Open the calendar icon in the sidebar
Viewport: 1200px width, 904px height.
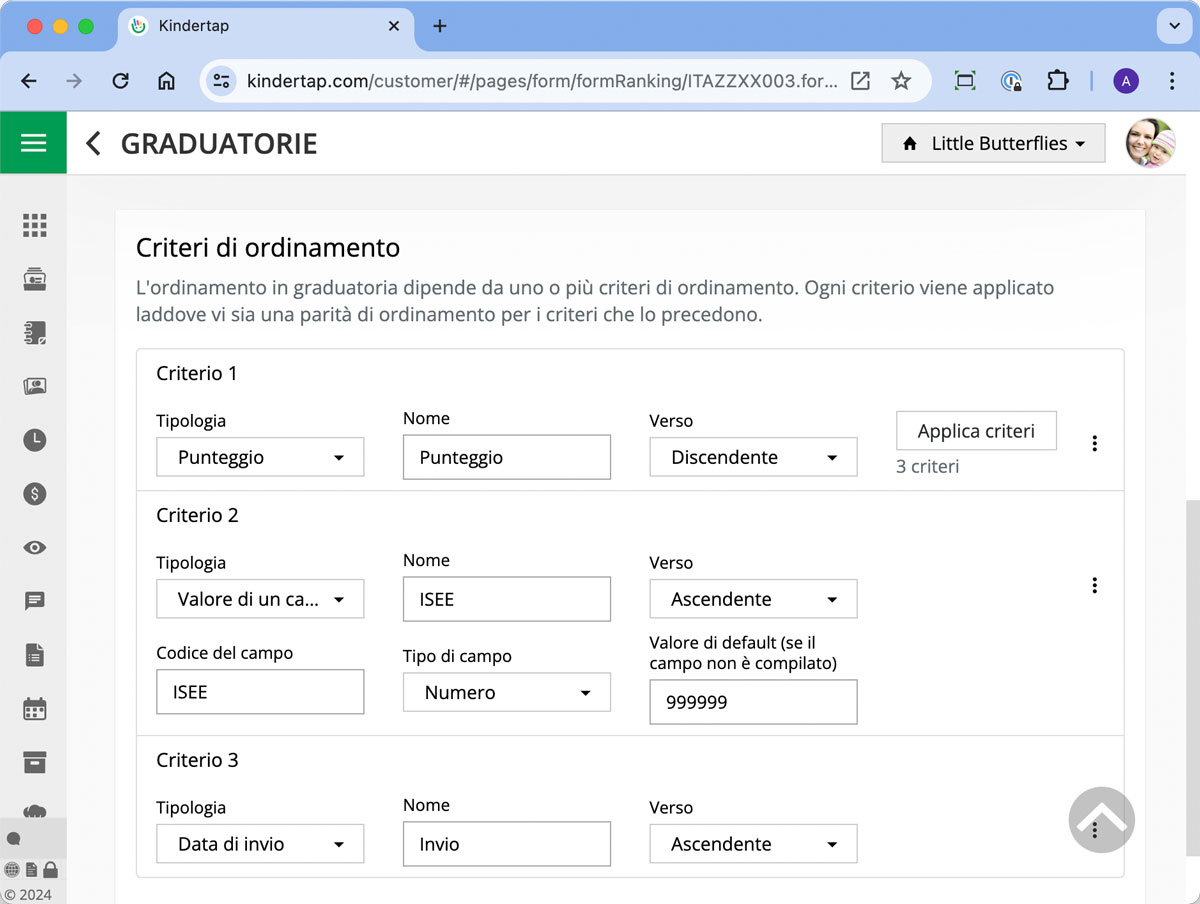pyautogui.click(x=34, y=708)
